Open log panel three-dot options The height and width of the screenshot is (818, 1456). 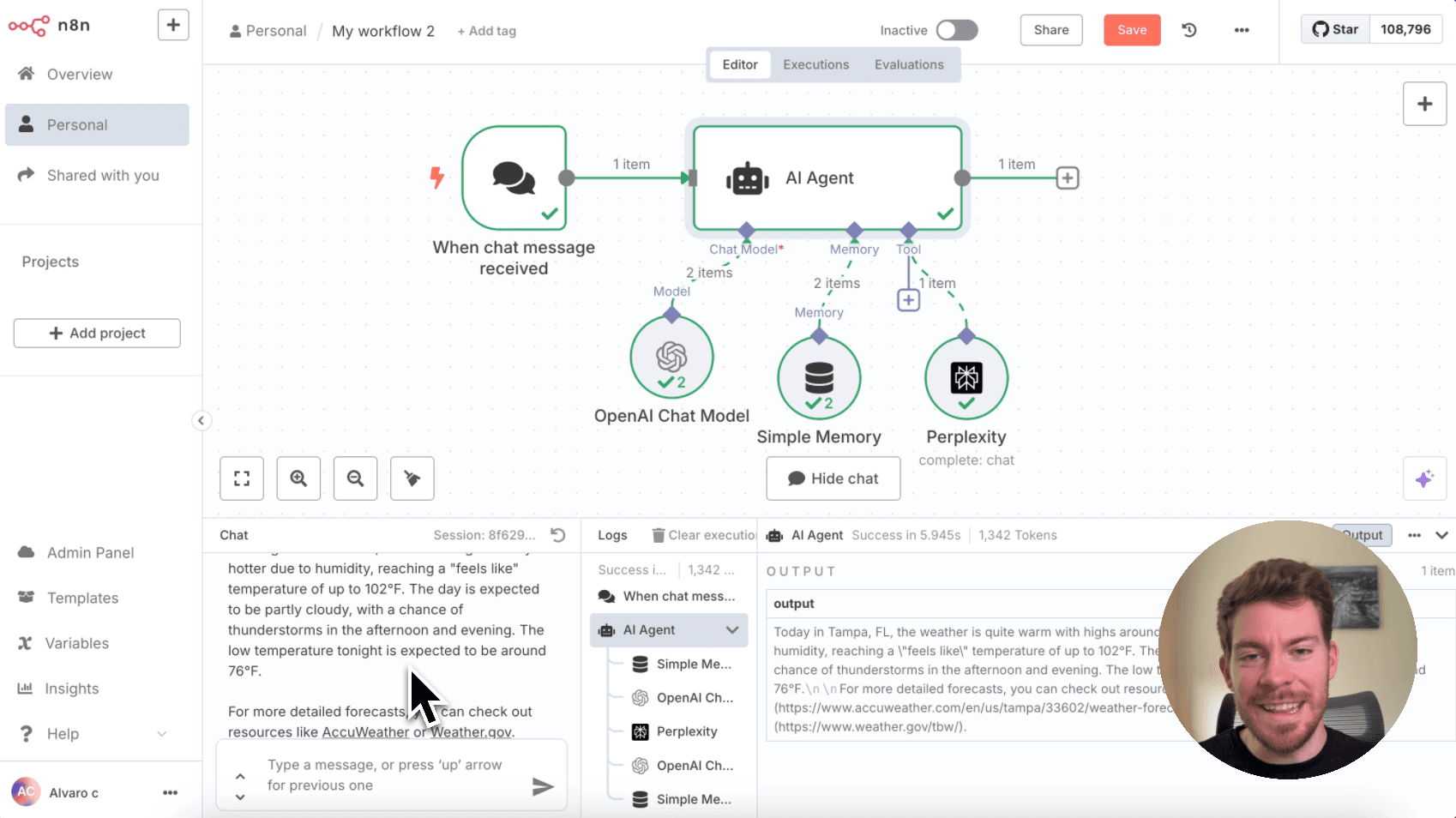tap(1414, 535)
